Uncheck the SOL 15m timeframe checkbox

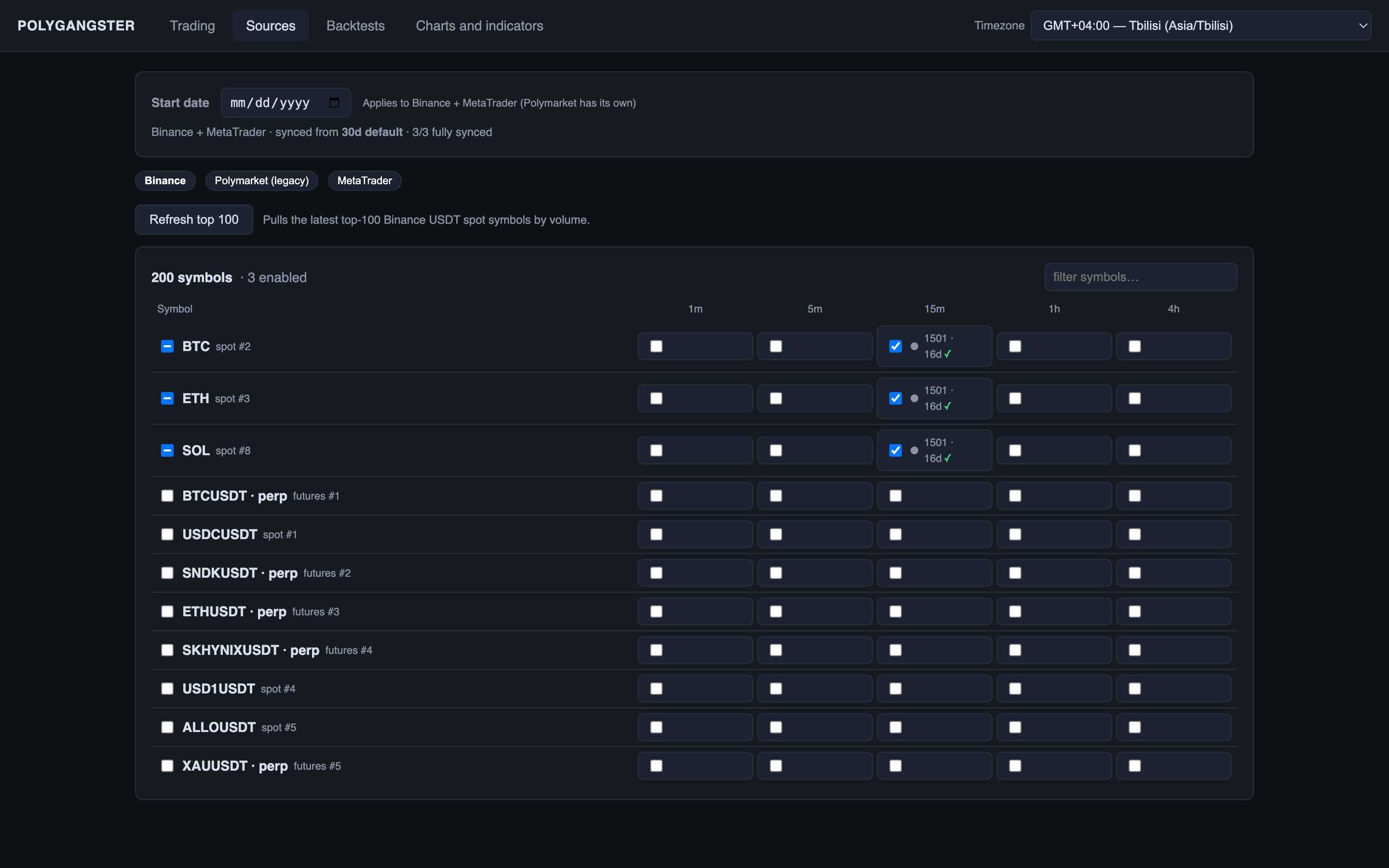896,451
